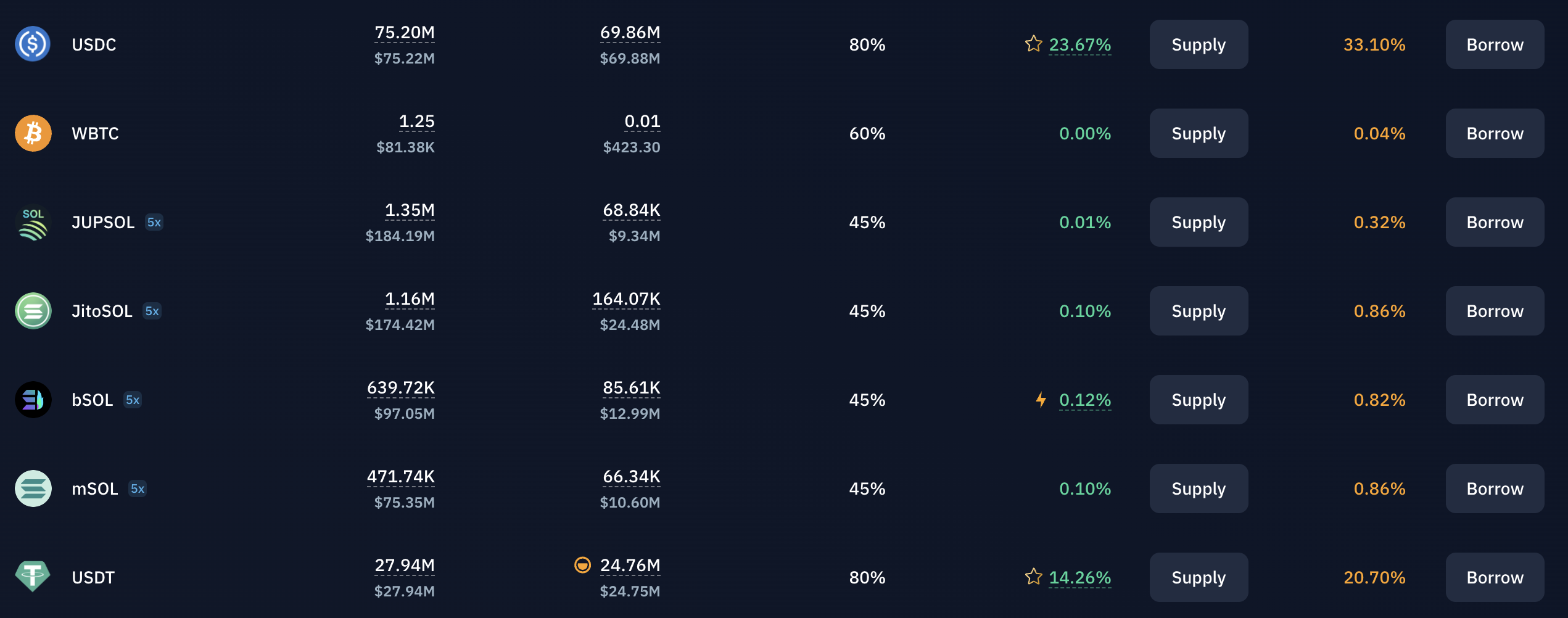1568x618 pixels.
Task: Click the 1.35M JUPSOL supply value
Action: 410,210
